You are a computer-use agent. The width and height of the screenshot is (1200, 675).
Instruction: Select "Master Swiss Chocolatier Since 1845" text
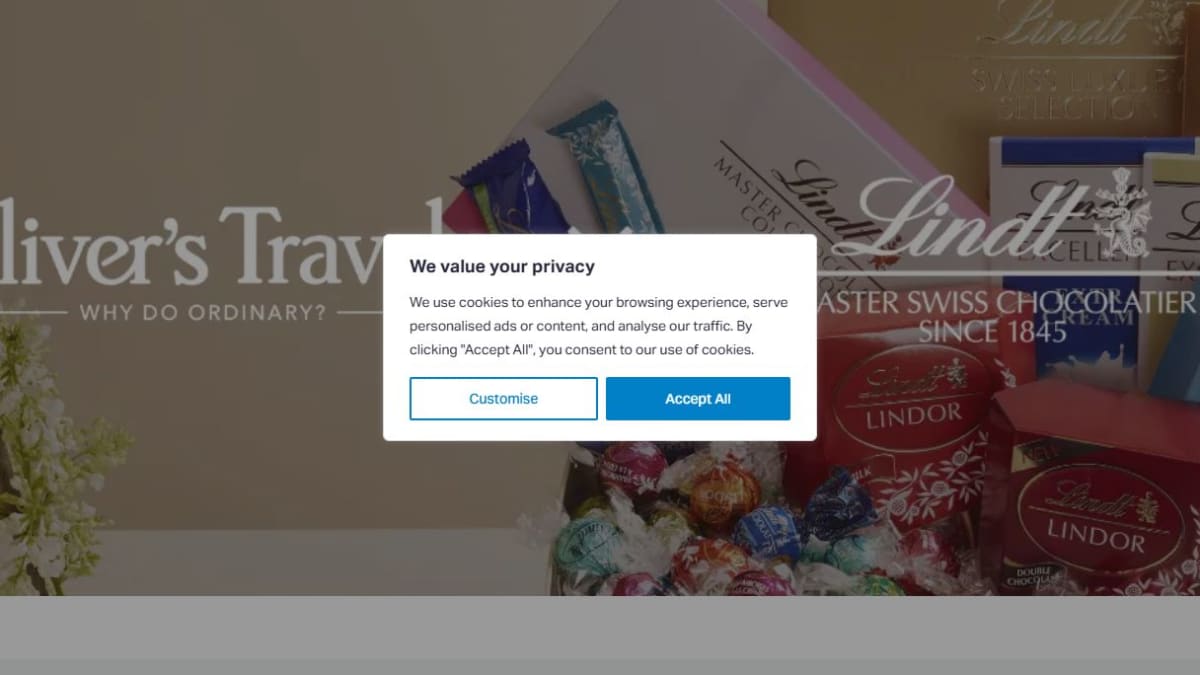pos(1006,315)
